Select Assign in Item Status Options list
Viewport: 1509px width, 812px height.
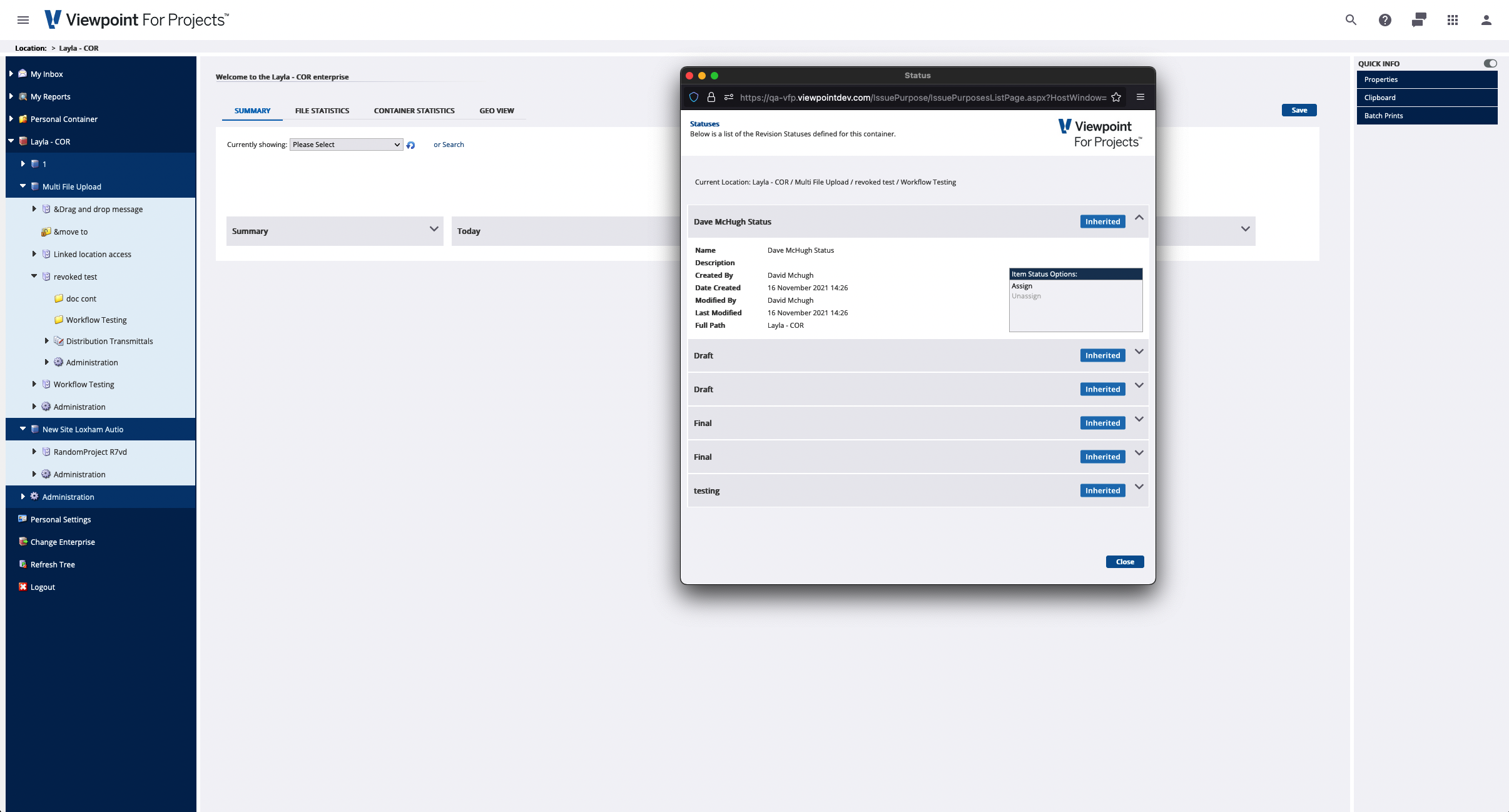1023,286
